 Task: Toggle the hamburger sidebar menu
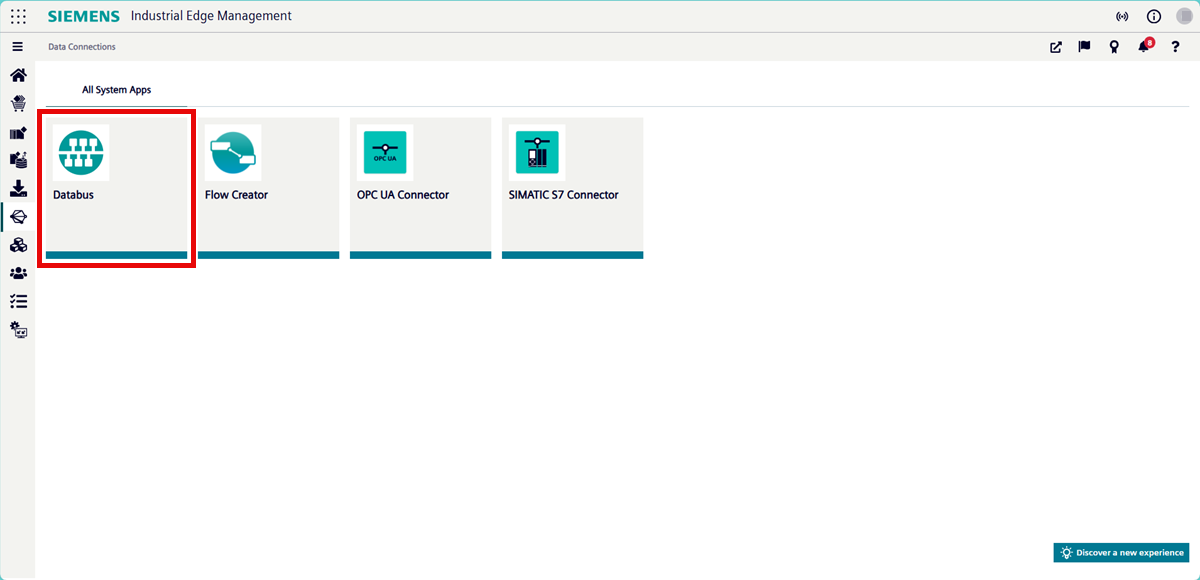17,47
